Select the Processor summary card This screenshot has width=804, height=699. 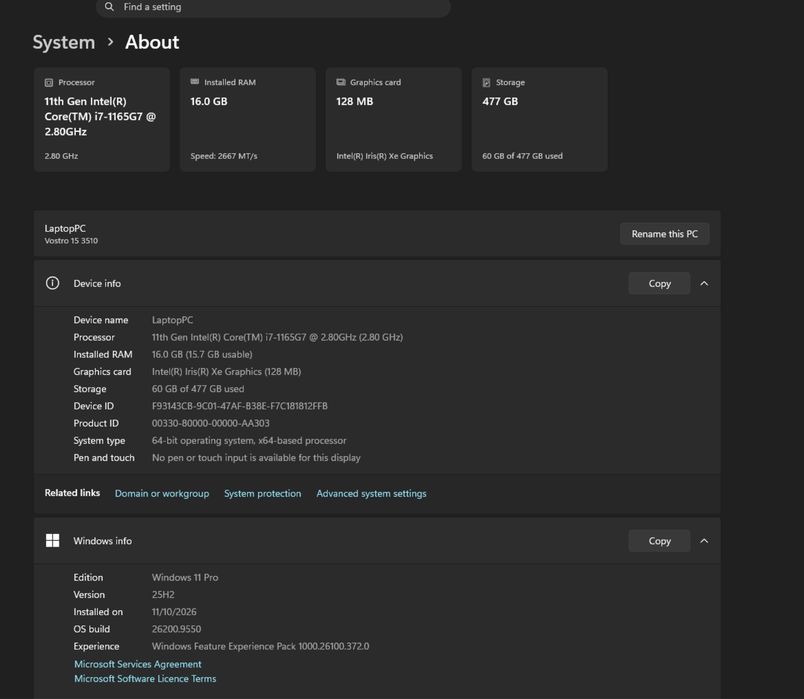tap(102, 119)
